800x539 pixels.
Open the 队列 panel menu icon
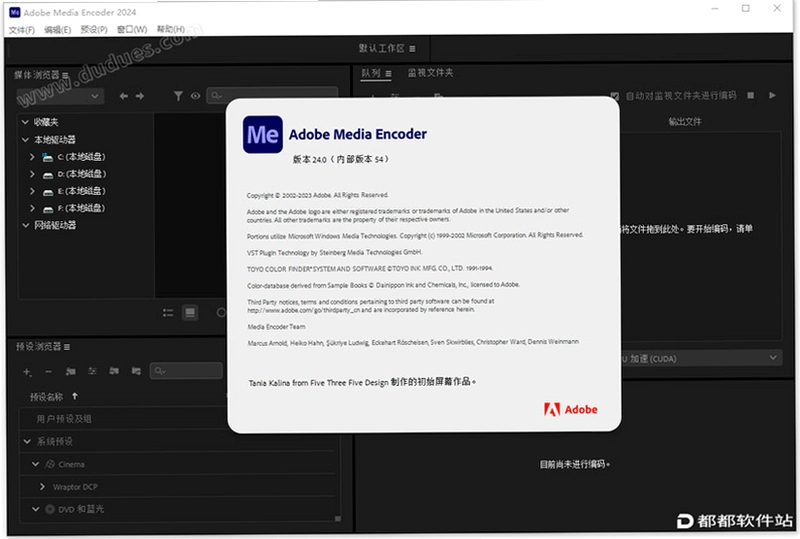pos(388,74)
